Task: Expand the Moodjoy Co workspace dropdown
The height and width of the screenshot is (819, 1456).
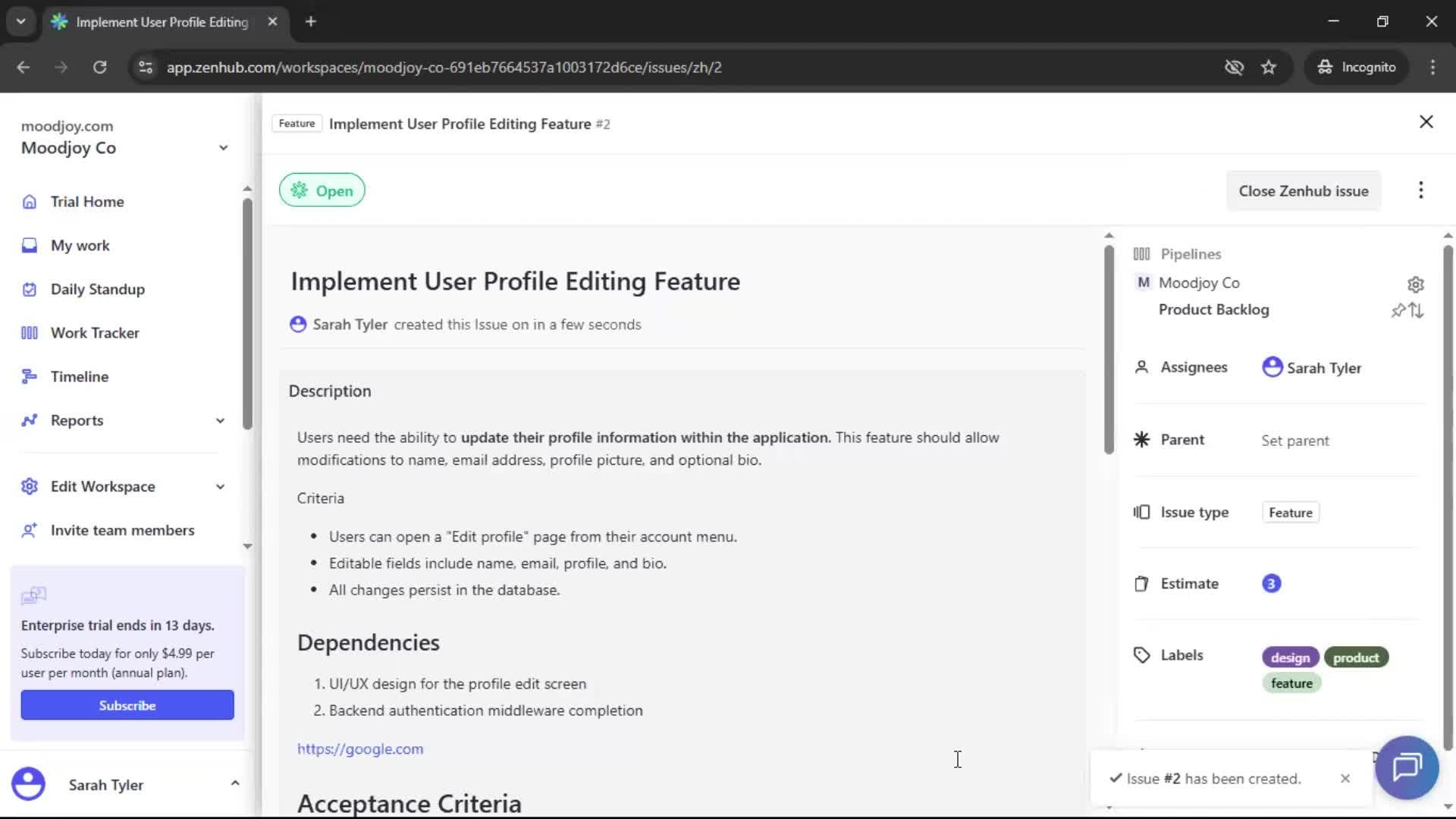Action: point(223,147)
